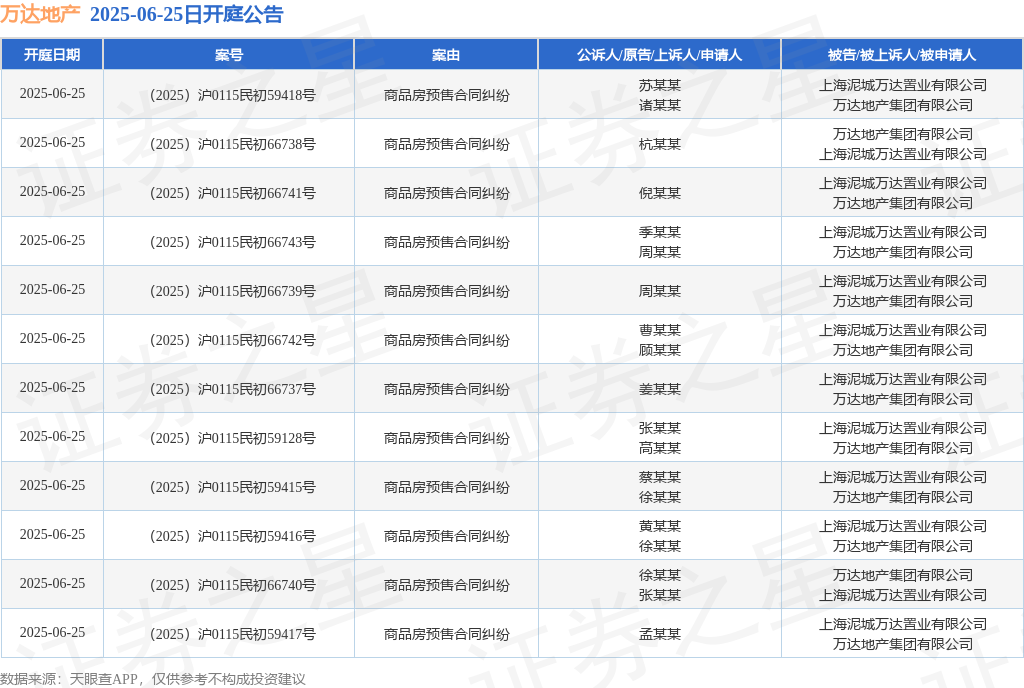1024x688 pixels.
Task: Click plaintiff 曹某某
Action: coord(660,330)
